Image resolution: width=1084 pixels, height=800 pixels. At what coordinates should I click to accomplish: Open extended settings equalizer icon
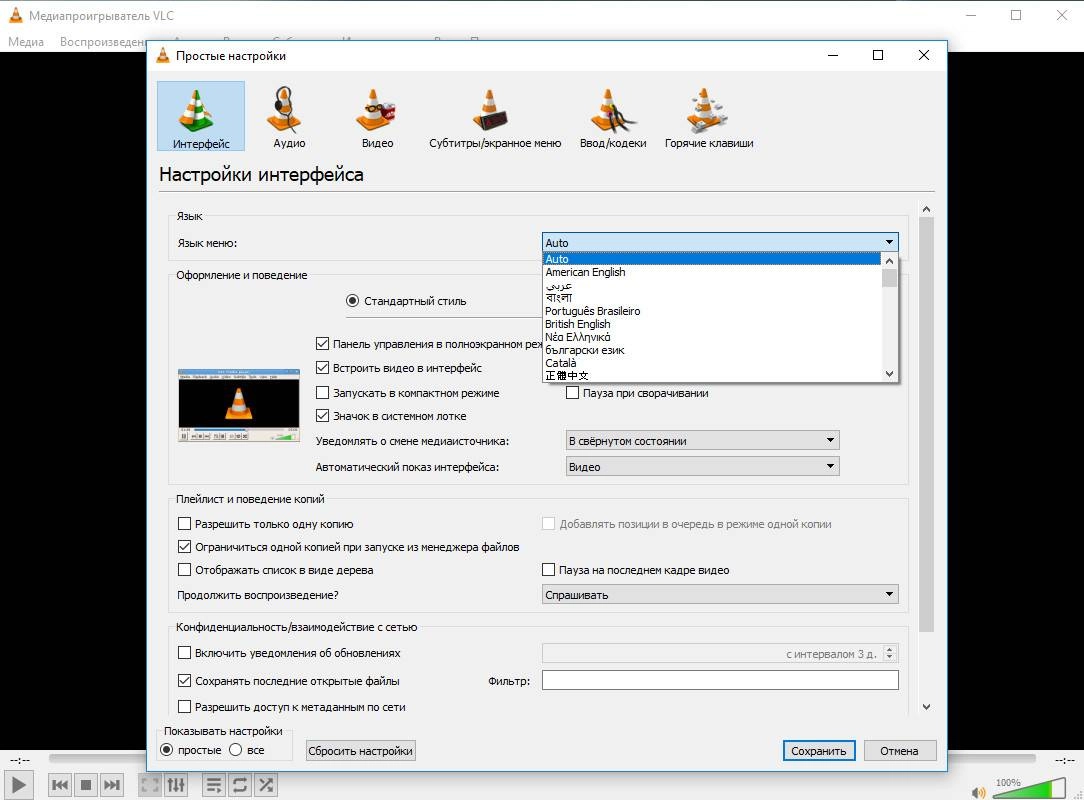point(176,785)
